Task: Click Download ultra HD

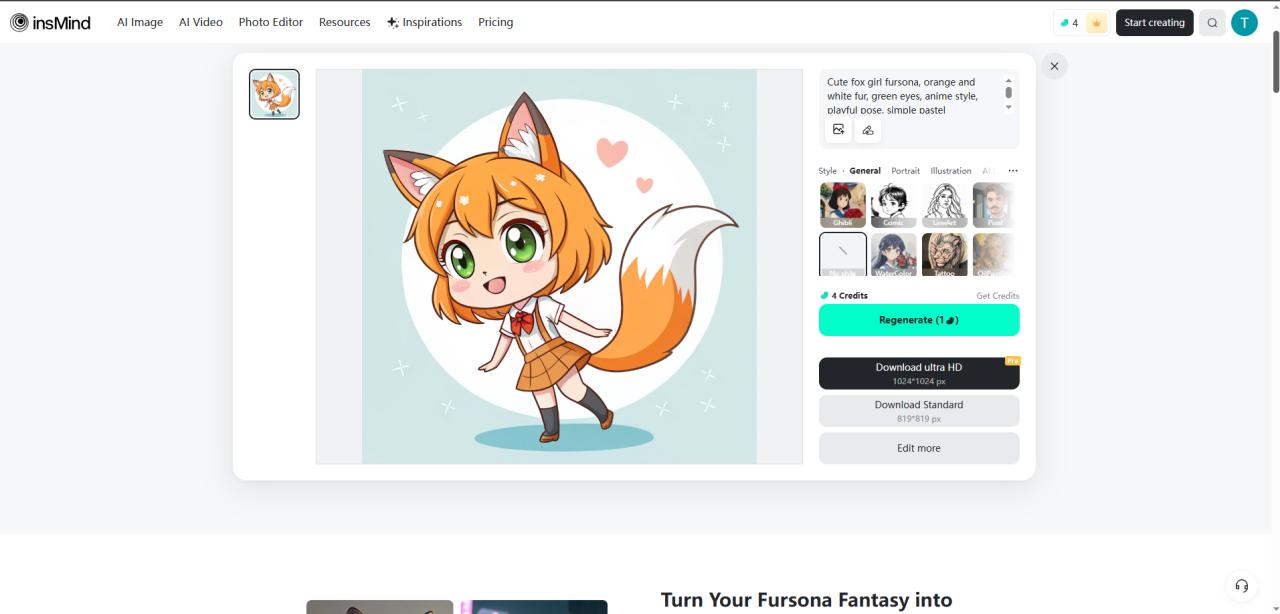Action: click(x=918, y=372)
